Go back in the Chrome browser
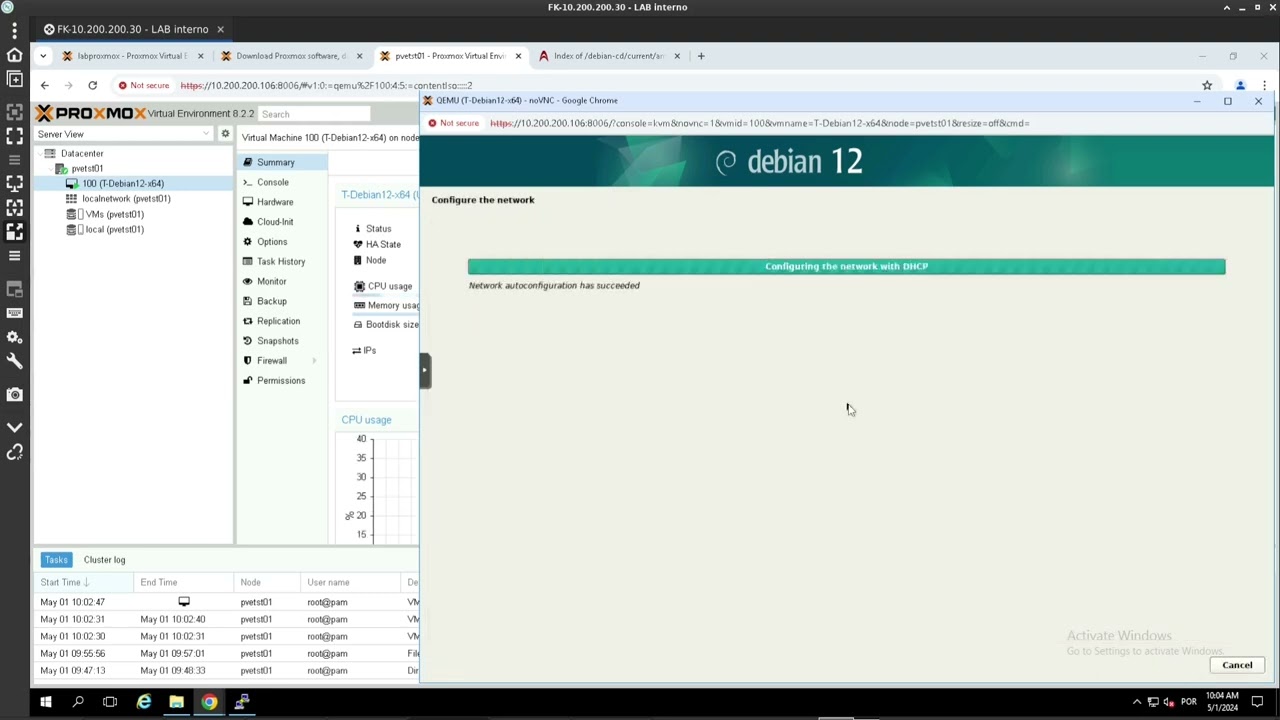1280x720 pixels. tap(44, 85)
